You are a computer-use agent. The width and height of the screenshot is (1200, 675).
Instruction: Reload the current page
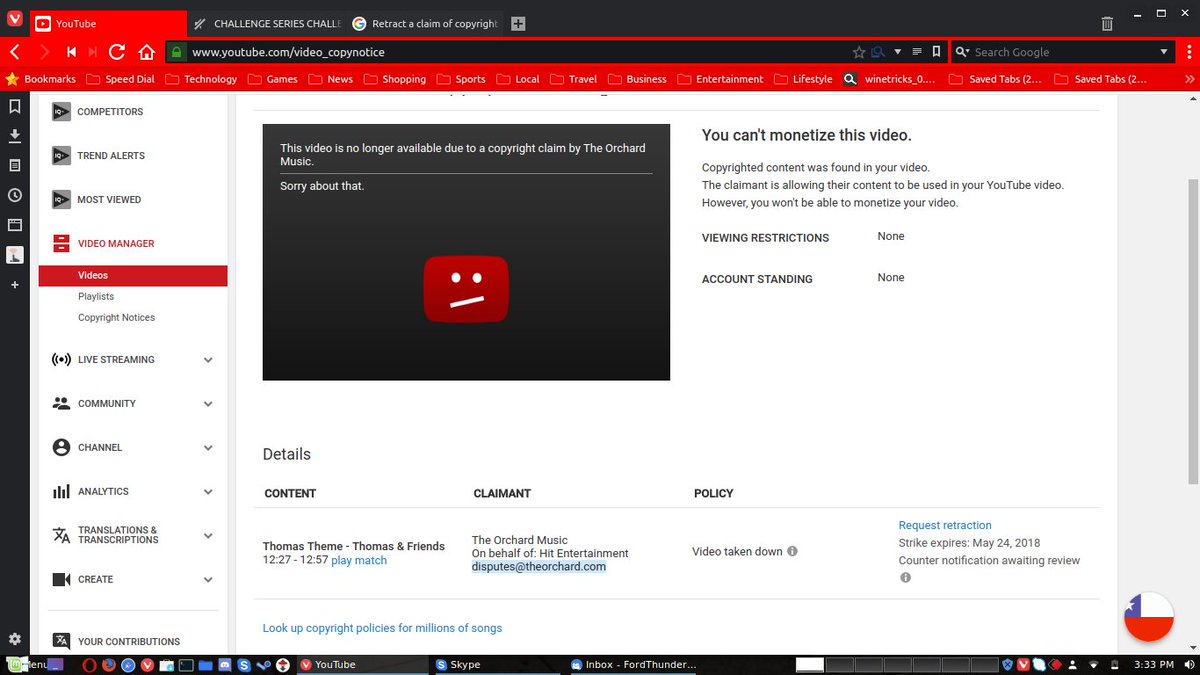(x=117, y=52)
